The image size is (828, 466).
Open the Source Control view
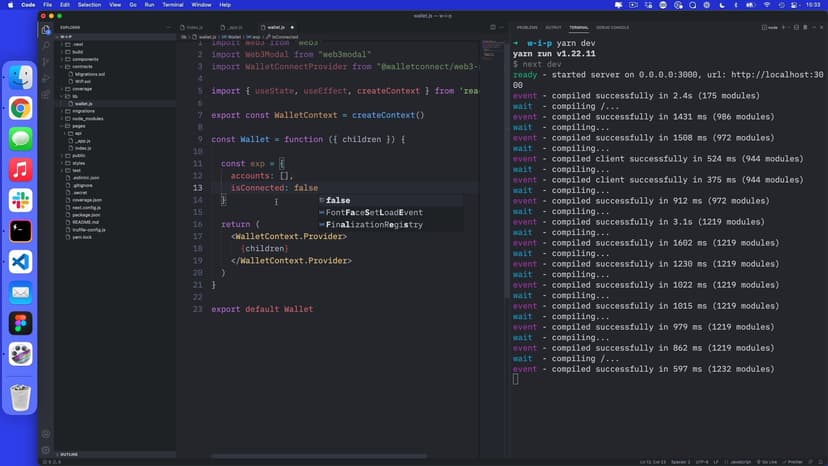(x=46, y=60)
